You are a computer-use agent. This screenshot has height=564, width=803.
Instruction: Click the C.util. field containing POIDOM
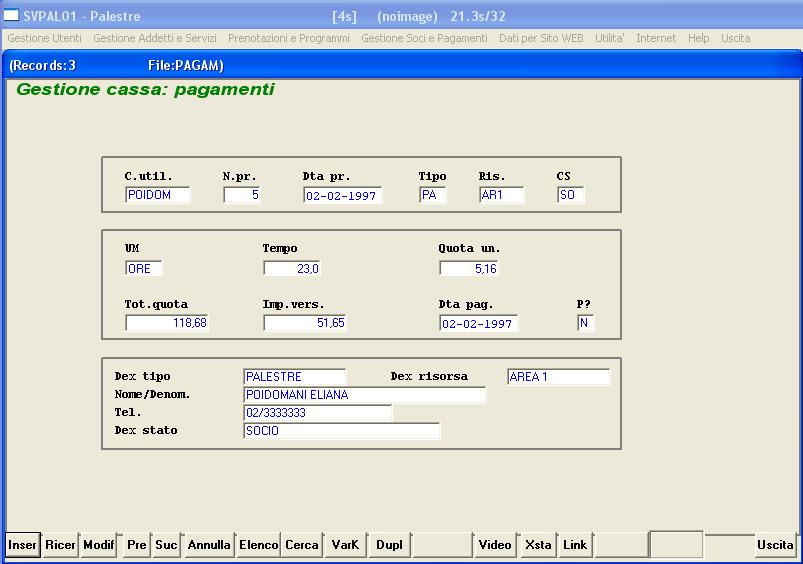coord(158,195)
